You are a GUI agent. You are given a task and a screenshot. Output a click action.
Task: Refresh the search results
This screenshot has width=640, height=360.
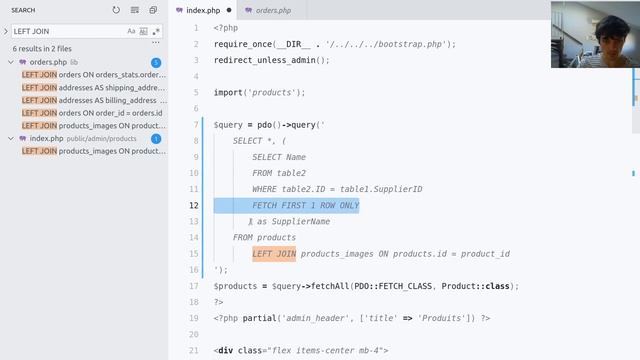pyautogui.click(x=116, y=10)
